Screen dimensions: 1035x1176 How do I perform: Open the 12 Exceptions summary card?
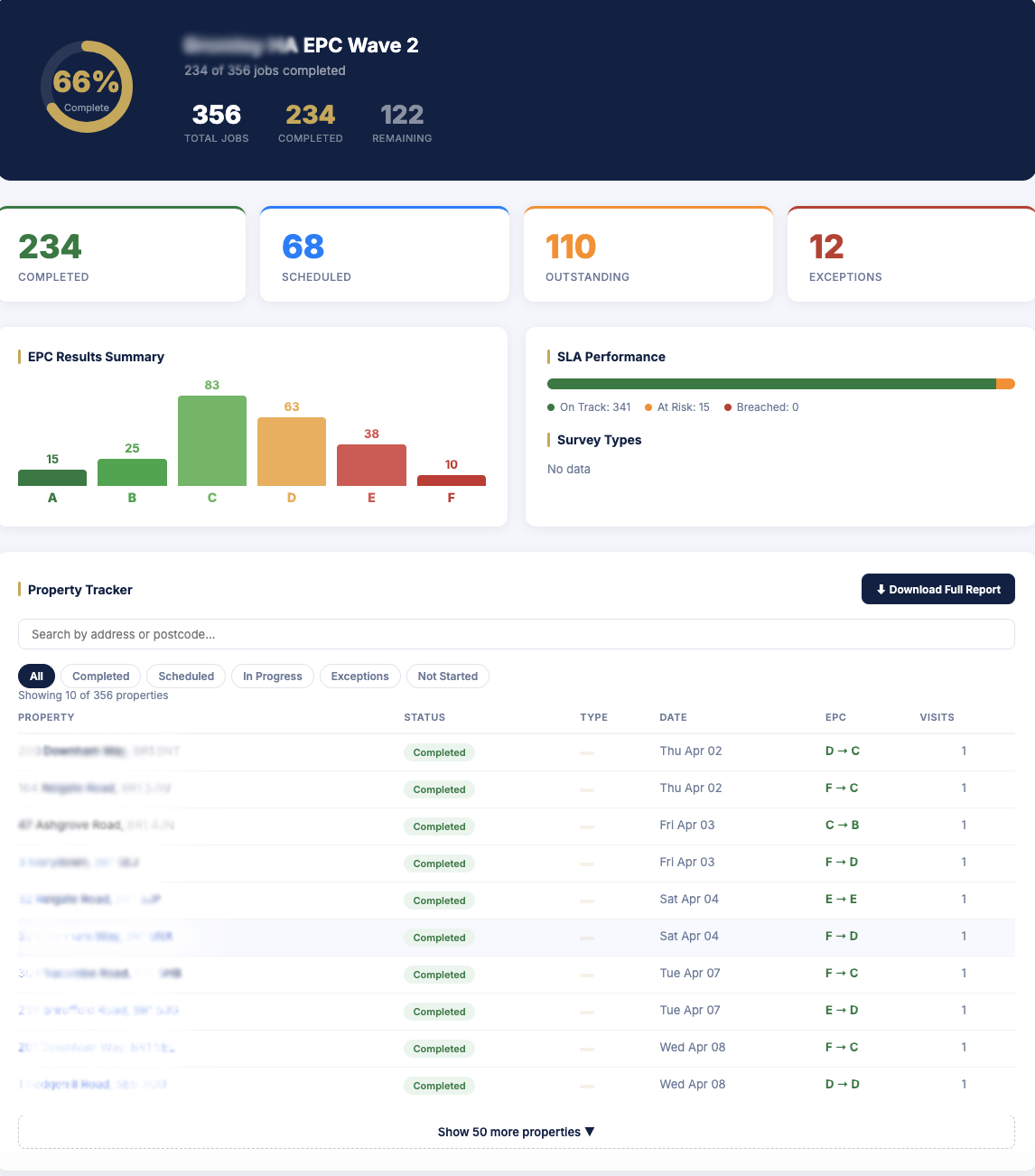911,254
